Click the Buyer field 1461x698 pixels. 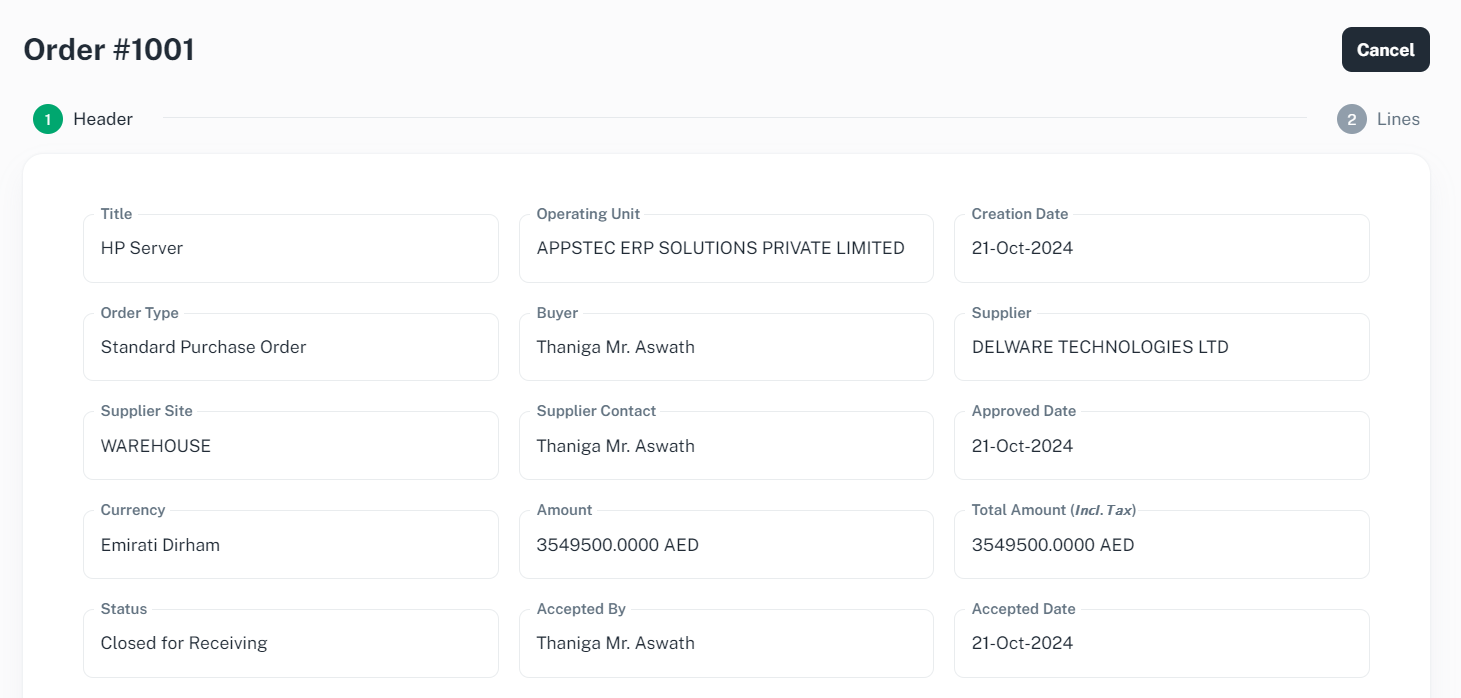(725, 348)
